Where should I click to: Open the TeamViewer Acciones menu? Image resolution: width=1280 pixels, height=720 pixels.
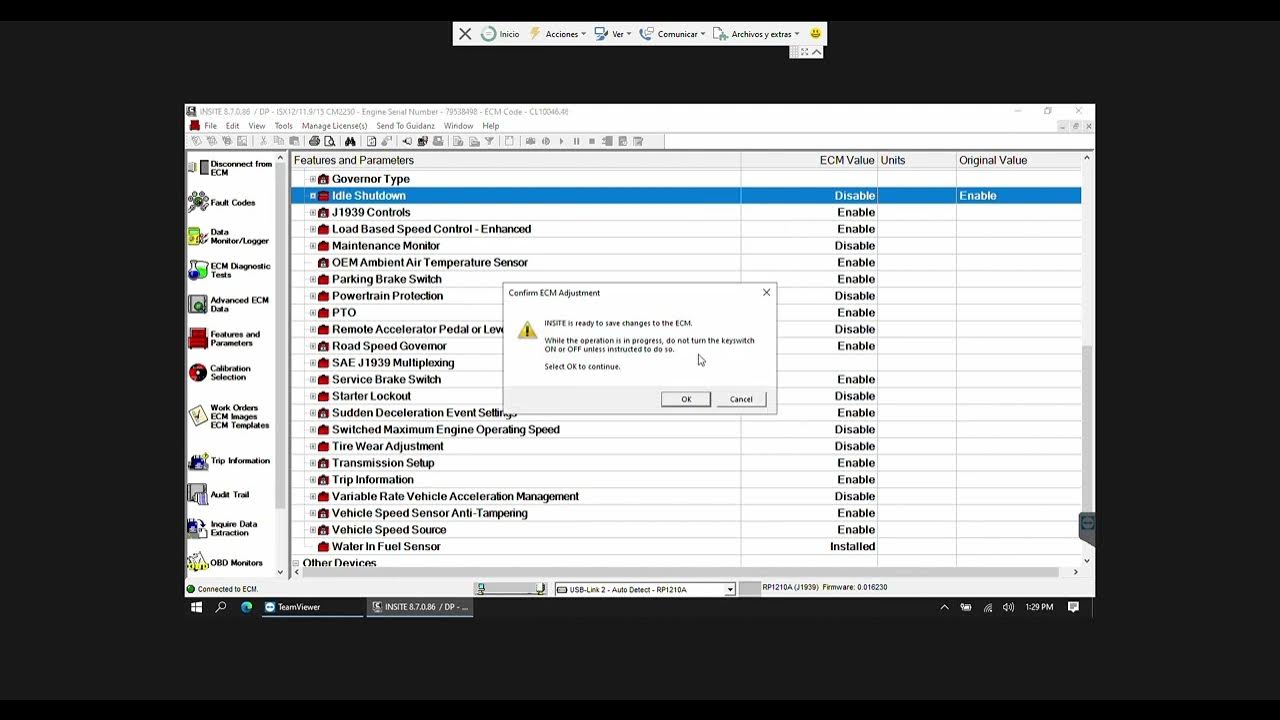pyautogui.click(x=558, y=34)
